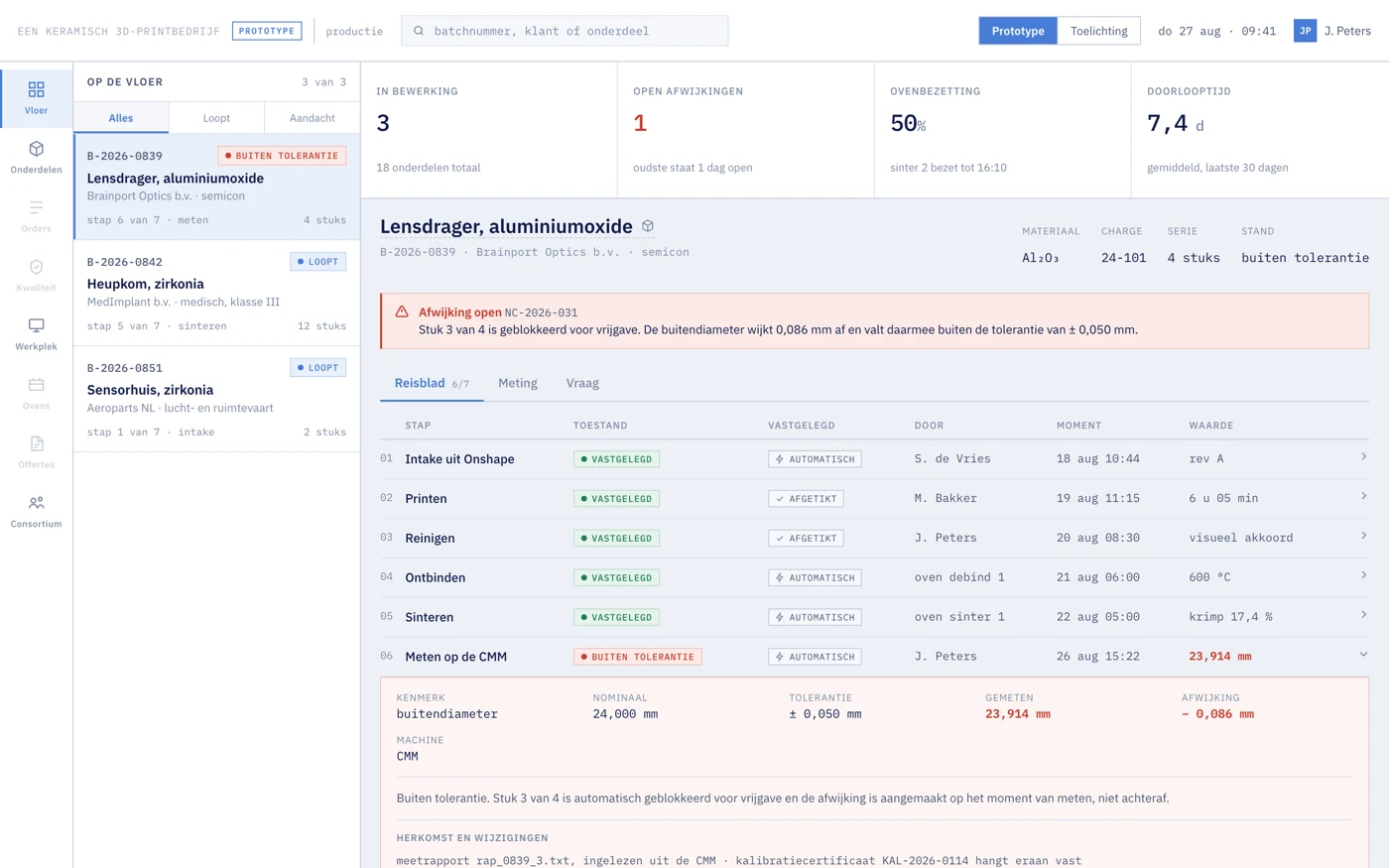
Task: Click the PROTOTYPE badge in header
Action: point(267,31)
